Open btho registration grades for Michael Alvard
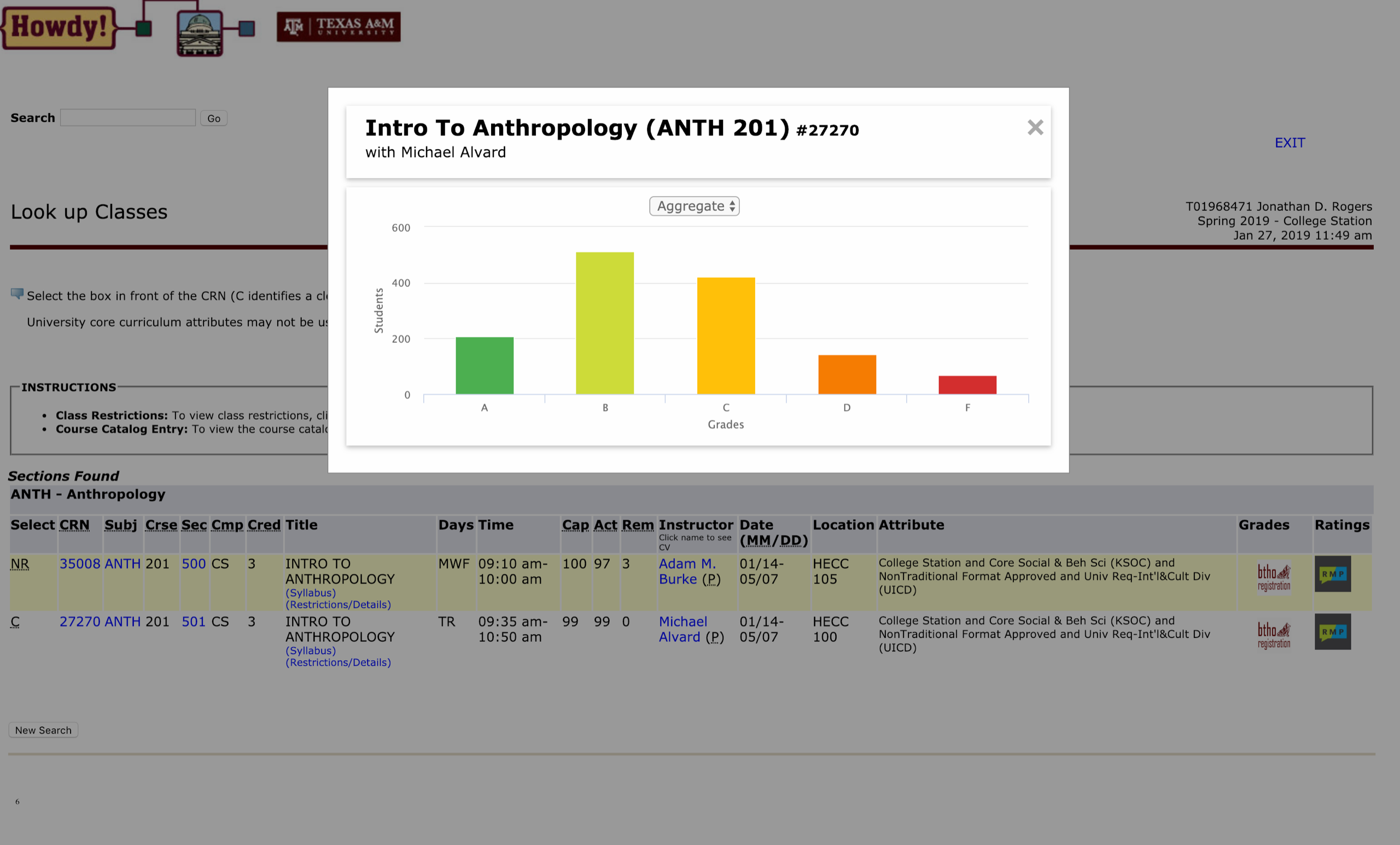Viewport: 1400px width, 845px height. [x=1273, y=636]
